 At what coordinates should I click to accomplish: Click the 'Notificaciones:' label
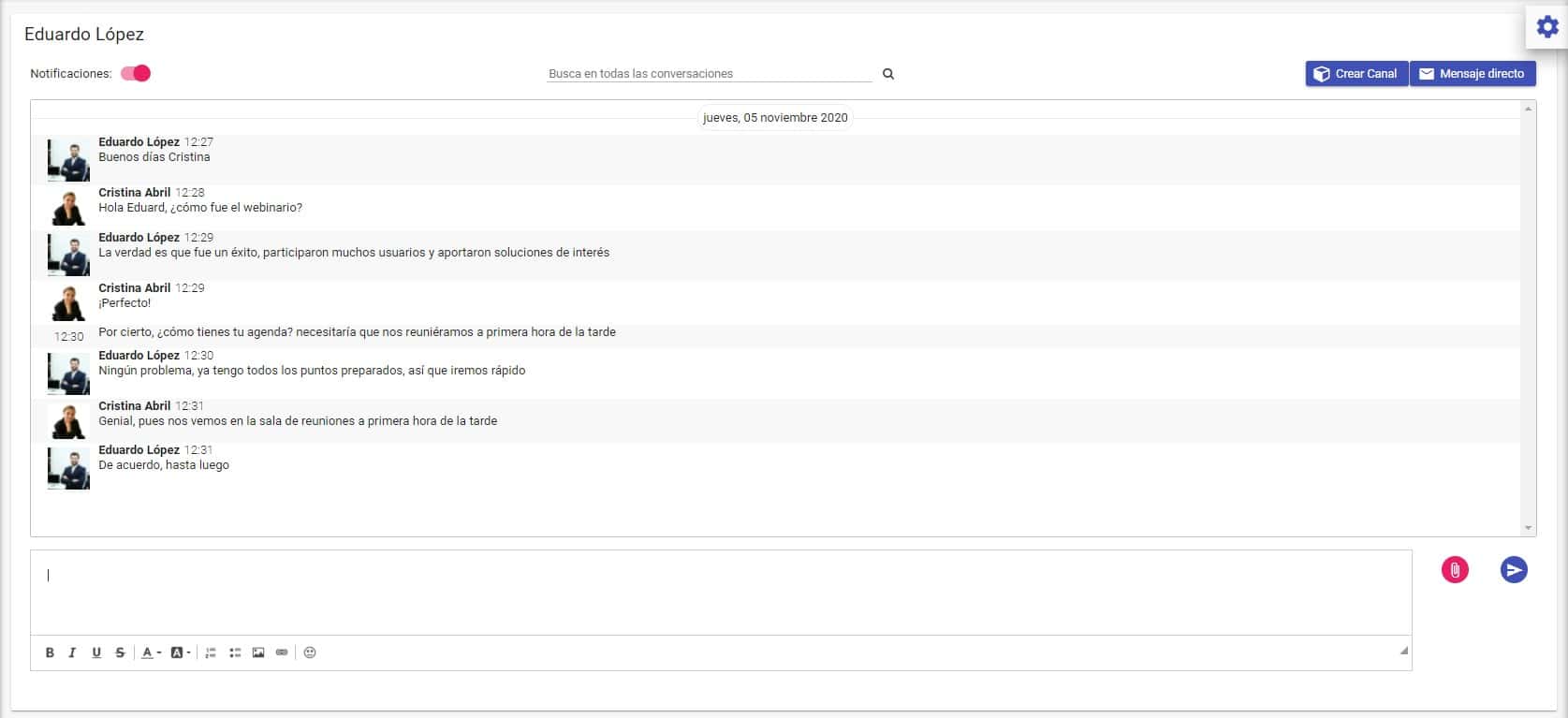click(71, 74)
